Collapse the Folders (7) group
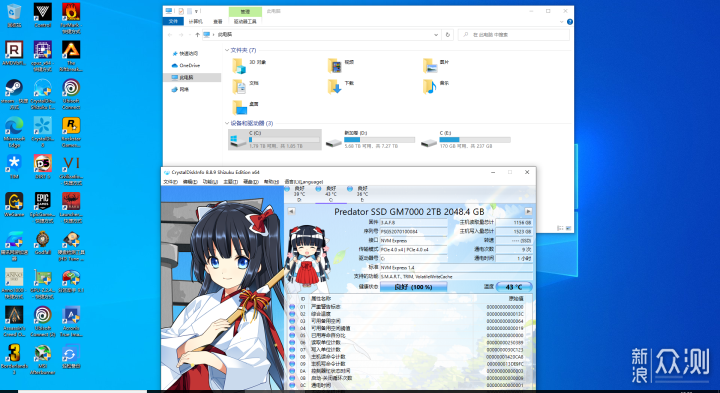Viewport: 720px width, 393px height. coord(227,50)
